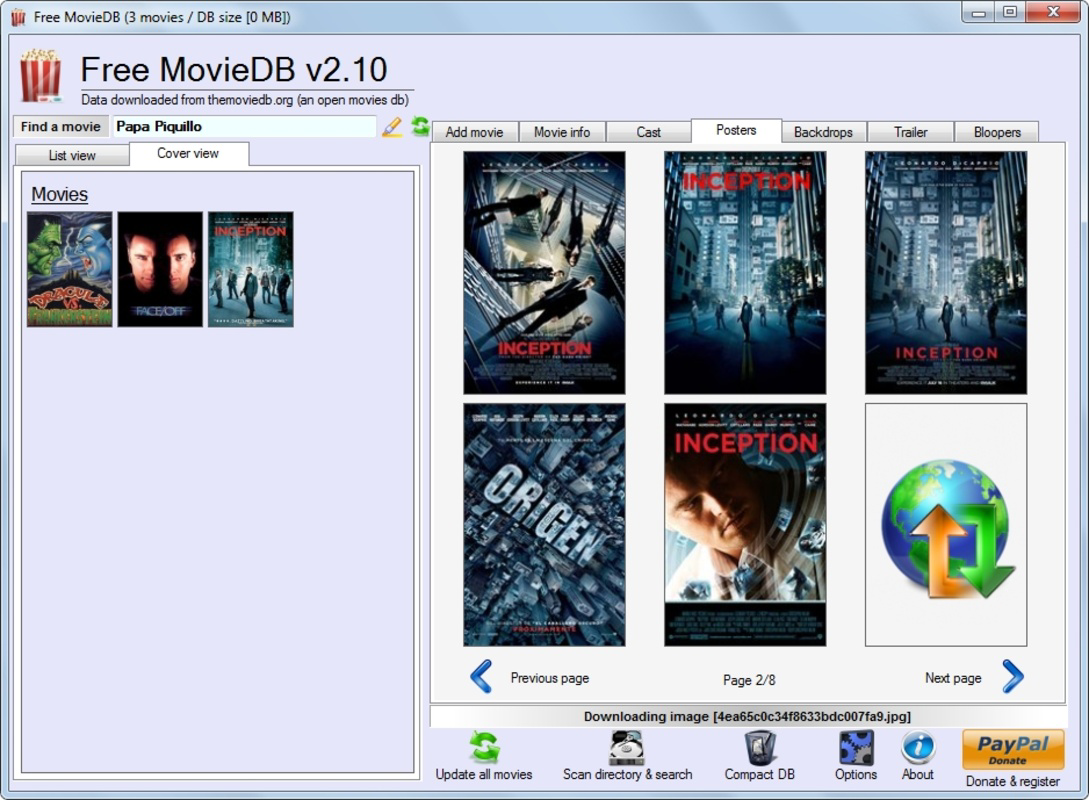Select the Inception cover in Movies list

tap(251, 269)
